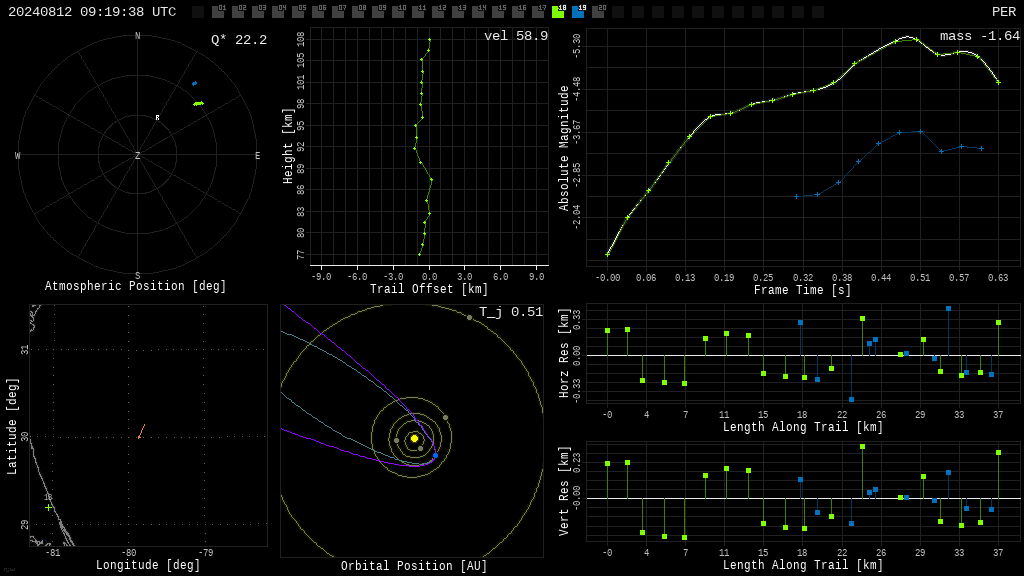Click the orange ground track on map
The height and width of the screenshot is (576, 1024).
[x=141, y=432]
